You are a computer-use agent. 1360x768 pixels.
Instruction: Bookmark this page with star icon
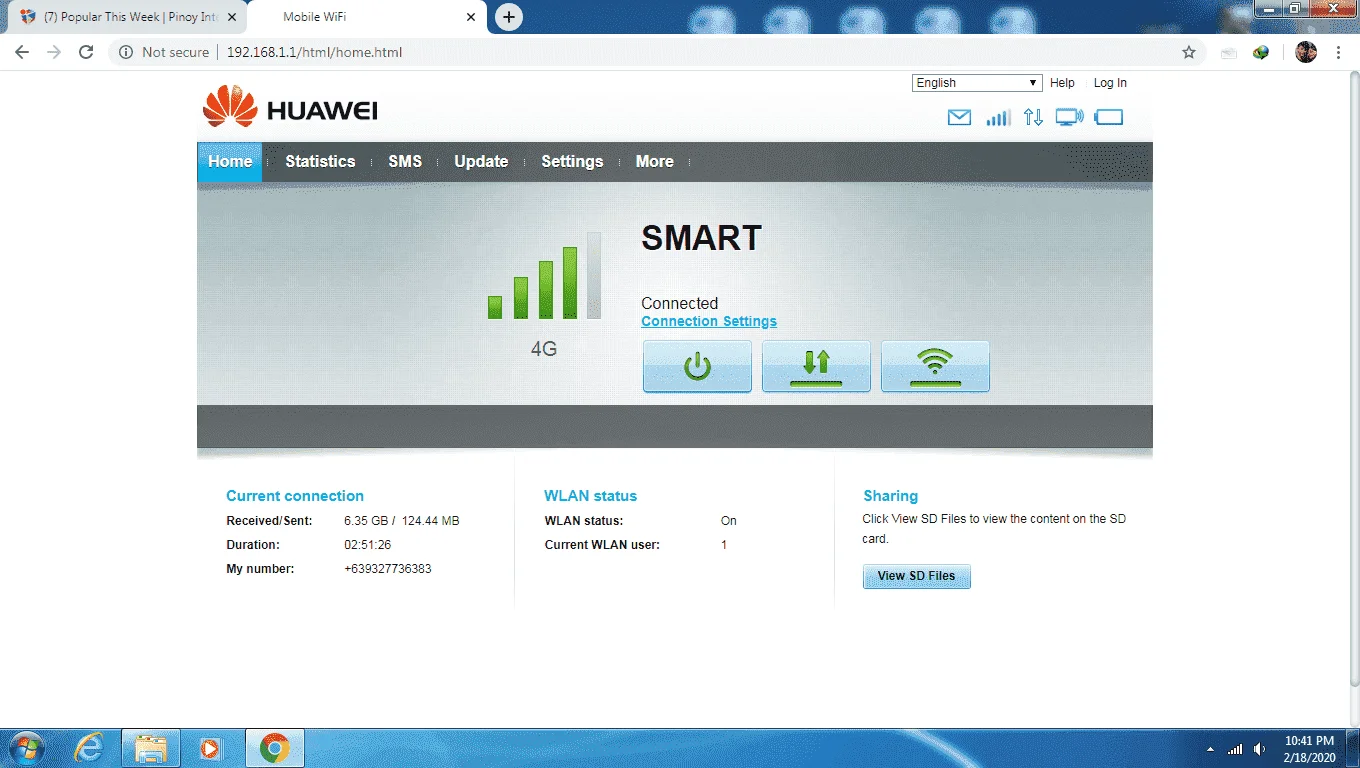(1189, 52)
